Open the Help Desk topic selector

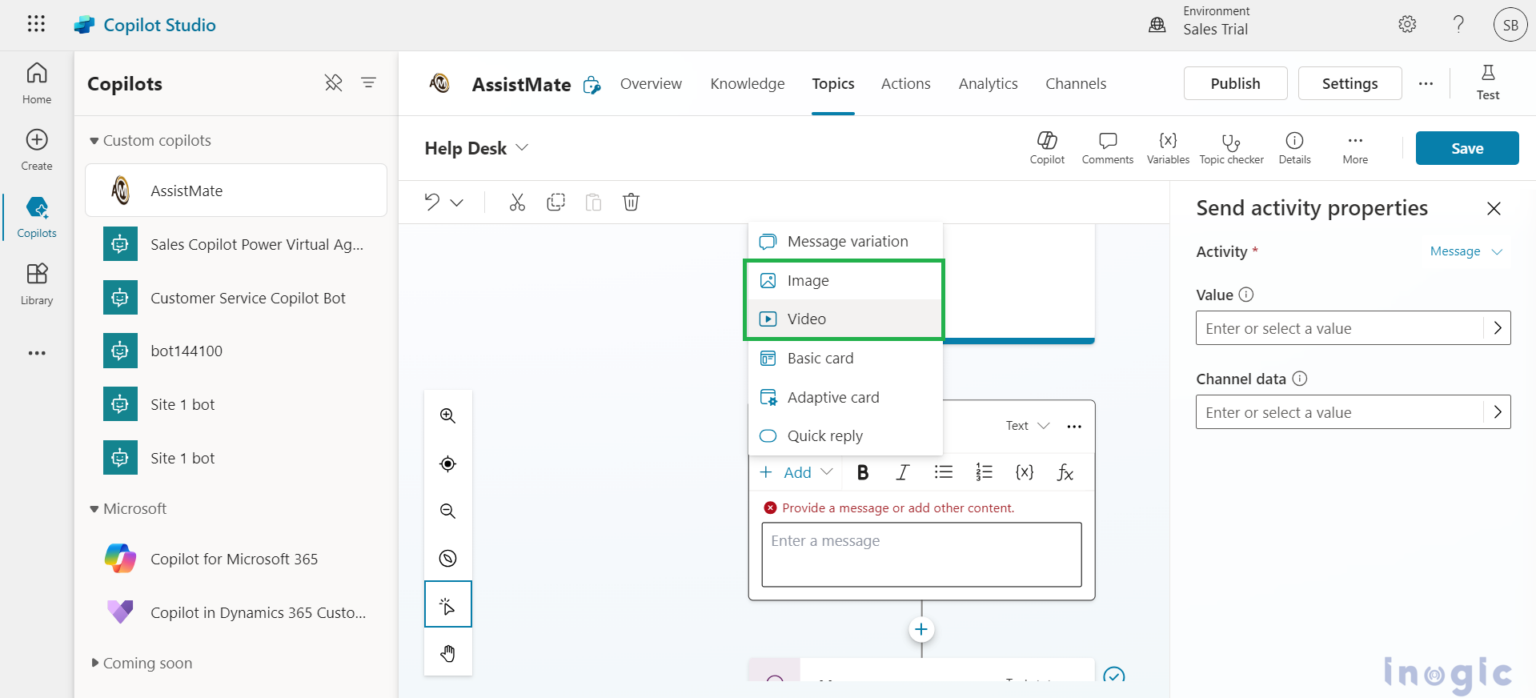tap(476, 147)
